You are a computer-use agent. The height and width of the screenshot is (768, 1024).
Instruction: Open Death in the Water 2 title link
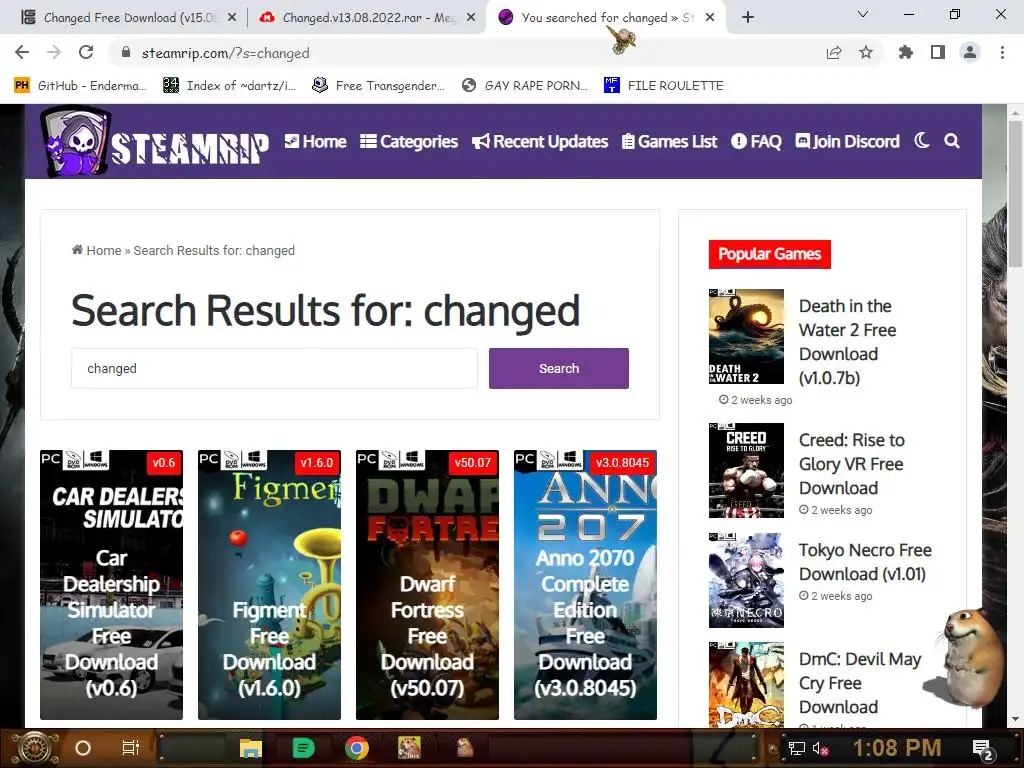click(x=847, y=342)
